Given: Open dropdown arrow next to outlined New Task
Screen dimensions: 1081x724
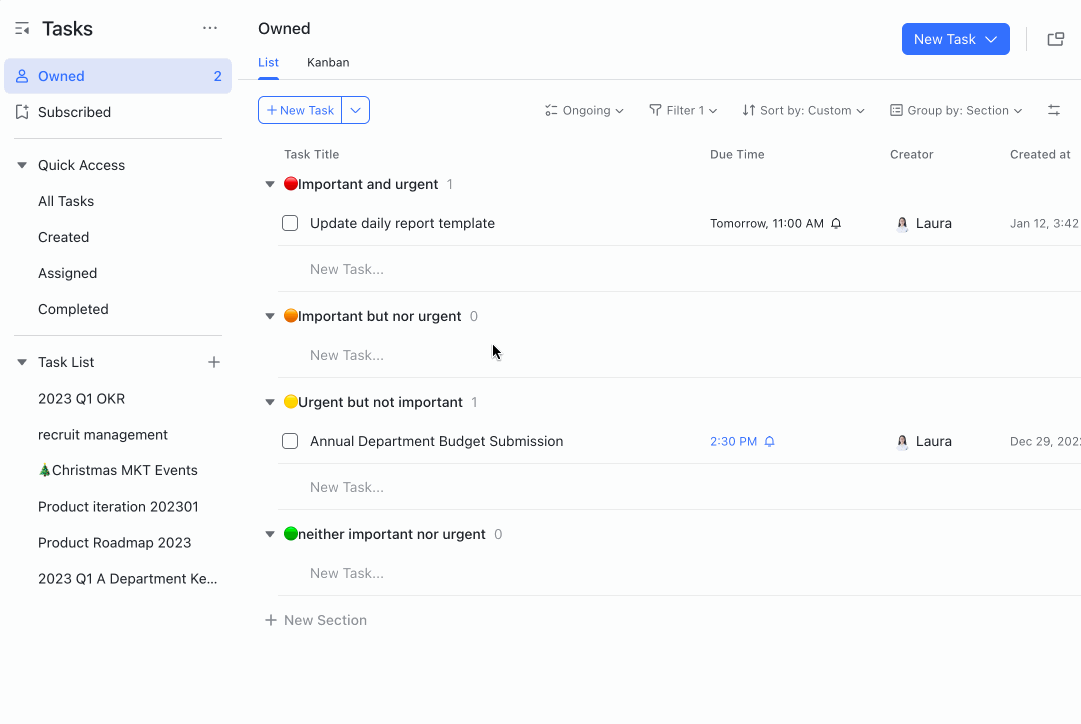Looking at the screenshot, I should coord(356,110).
